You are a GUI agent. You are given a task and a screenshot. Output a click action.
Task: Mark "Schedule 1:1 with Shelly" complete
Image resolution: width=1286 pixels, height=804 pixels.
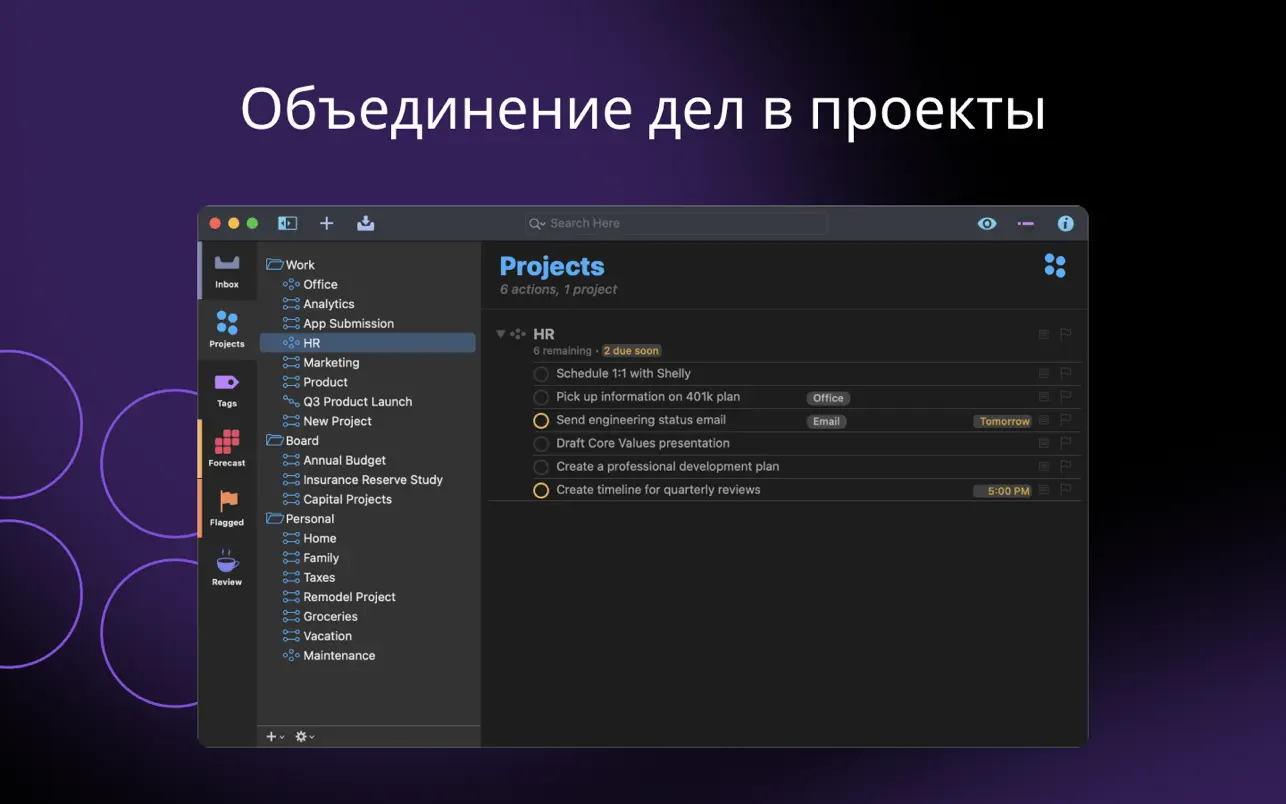pos(541,374)
